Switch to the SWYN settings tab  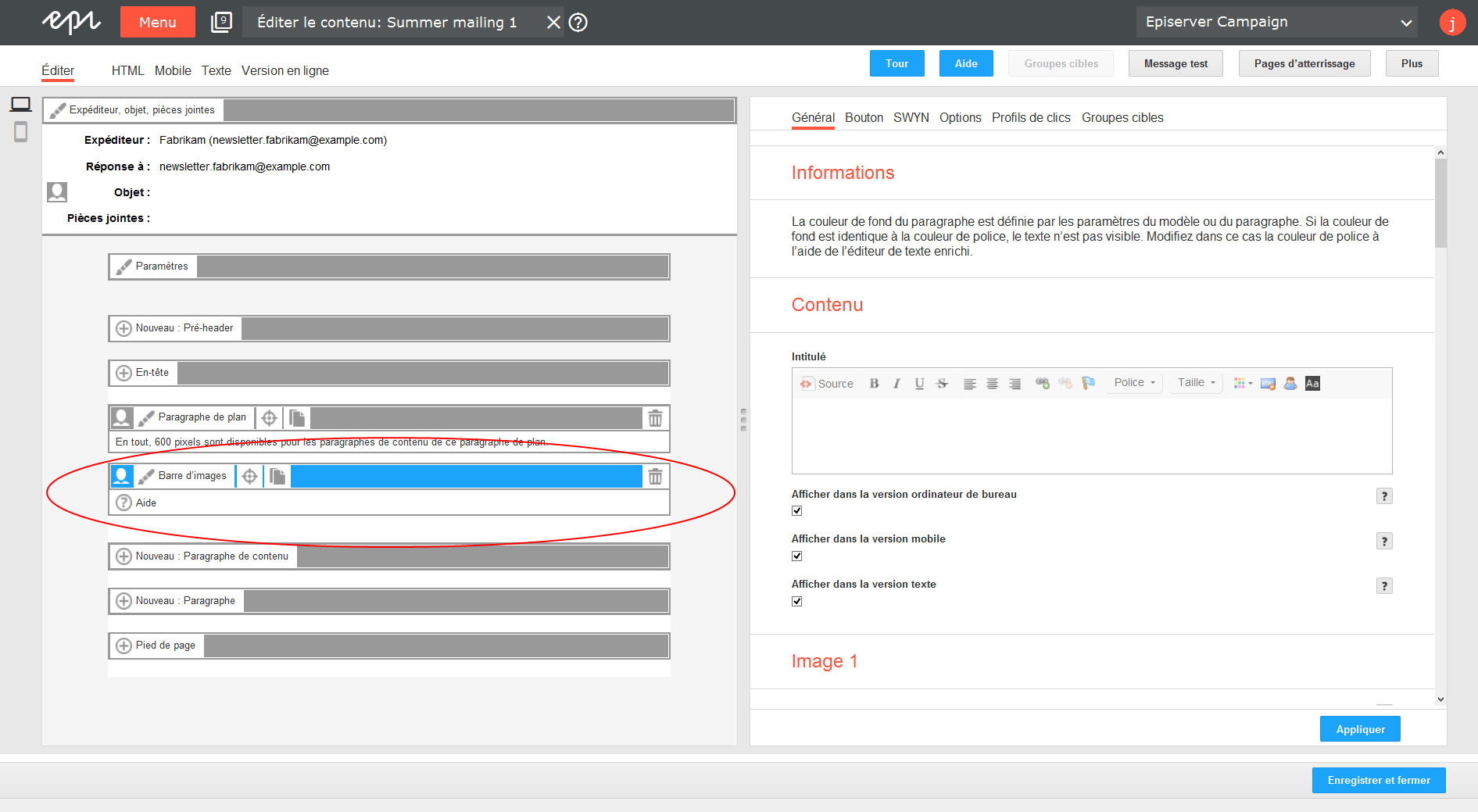point(911,117)
